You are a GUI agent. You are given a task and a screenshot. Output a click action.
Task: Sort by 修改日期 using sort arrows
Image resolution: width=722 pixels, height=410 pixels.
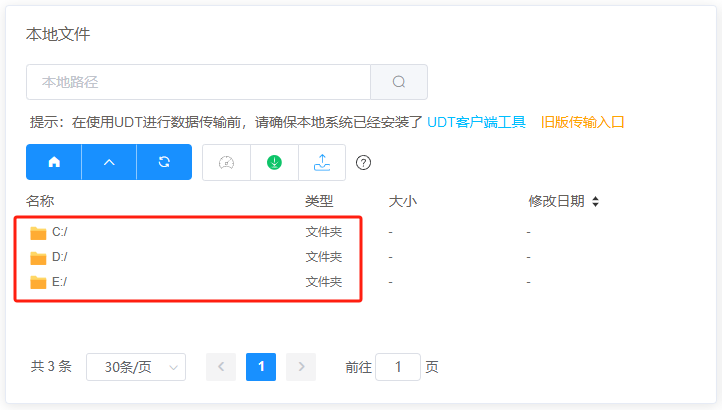coord(595,201)
